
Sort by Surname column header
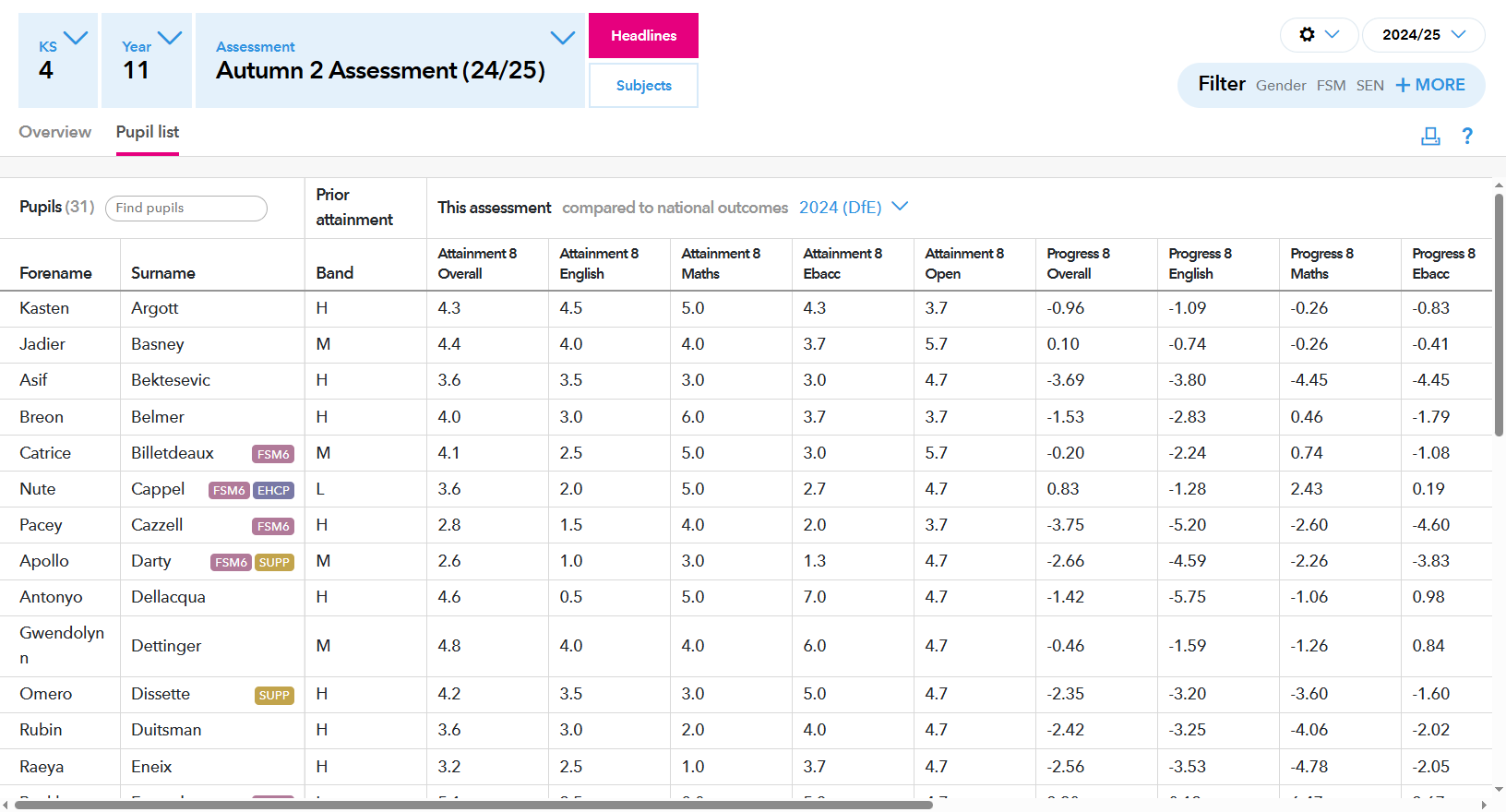163,273
